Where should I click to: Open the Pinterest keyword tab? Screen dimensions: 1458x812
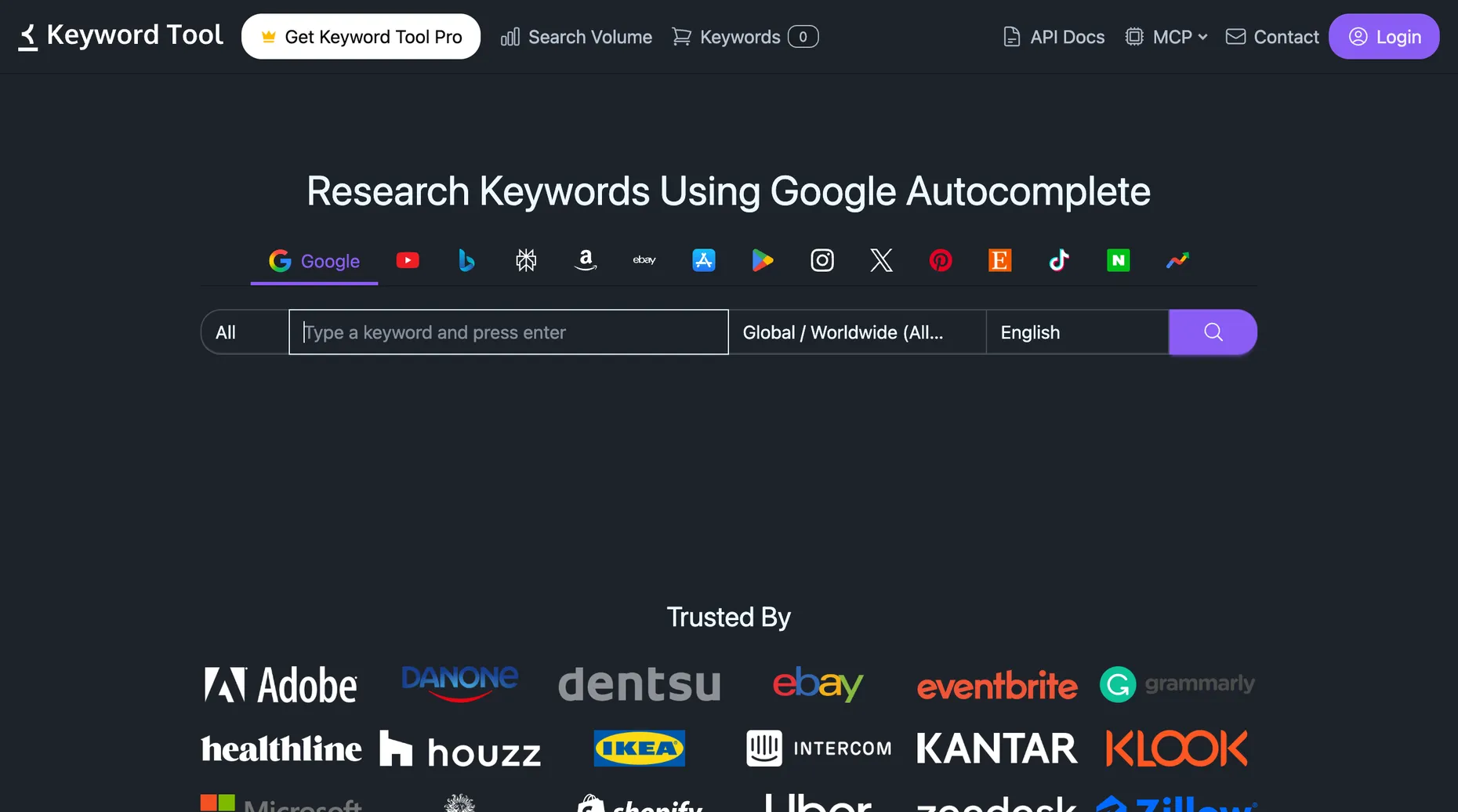click(x=941, y=260)
